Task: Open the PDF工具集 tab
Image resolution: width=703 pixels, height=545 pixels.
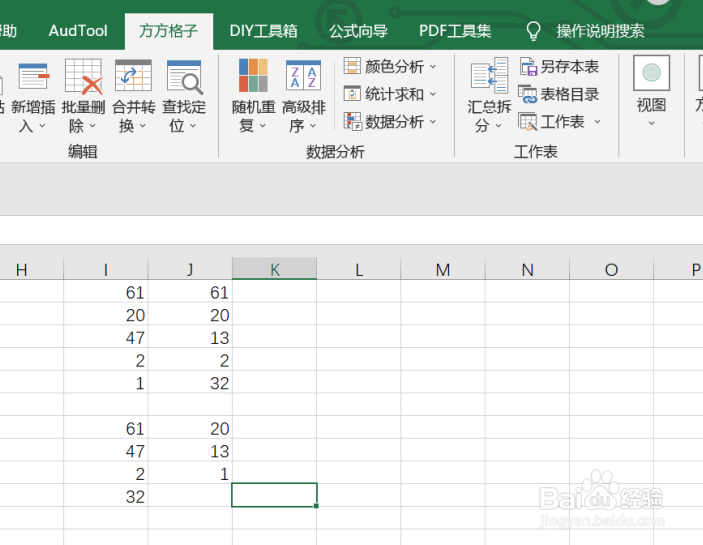Action: (455, 31)
